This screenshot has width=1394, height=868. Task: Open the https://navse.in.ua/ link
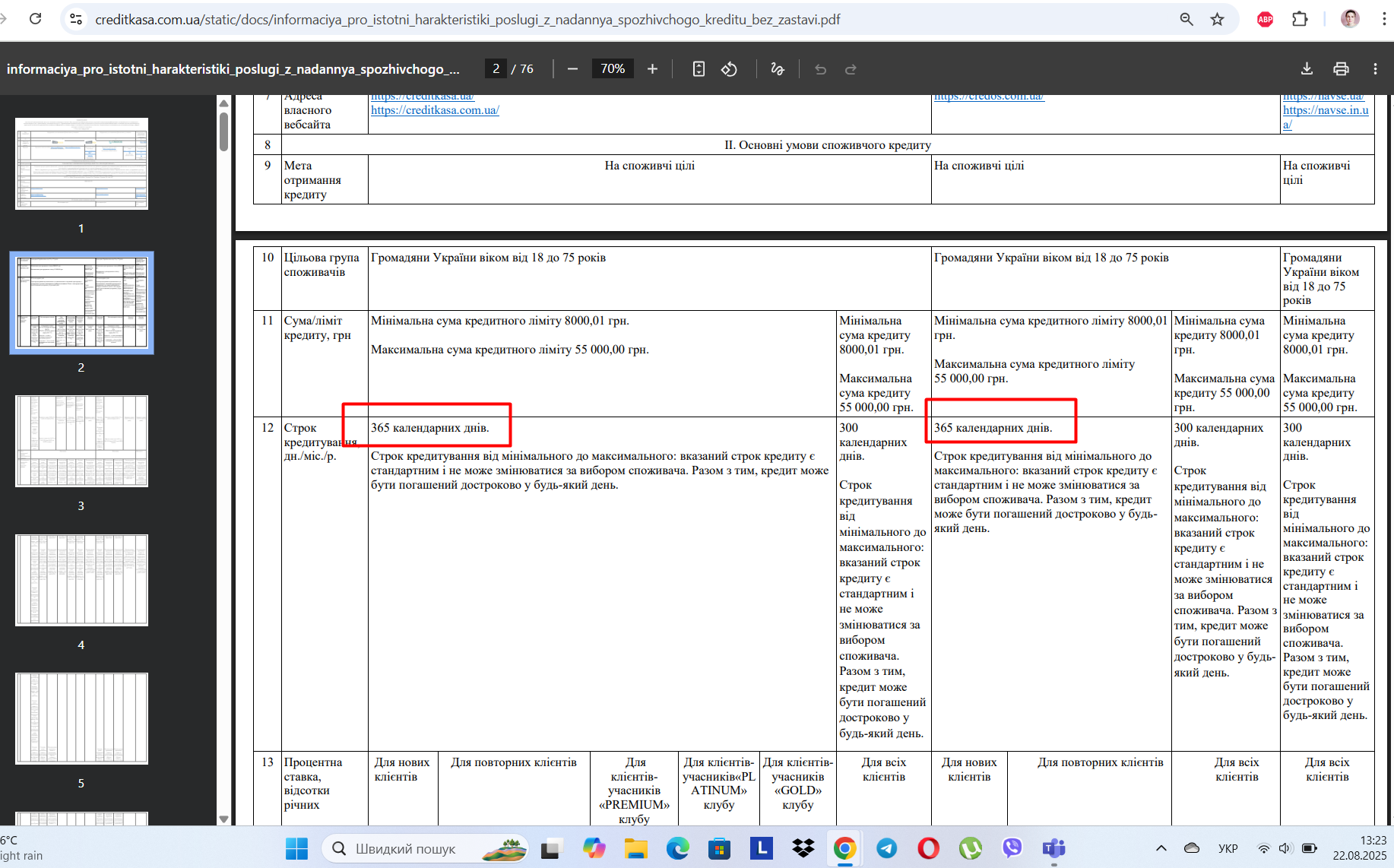1326,117
